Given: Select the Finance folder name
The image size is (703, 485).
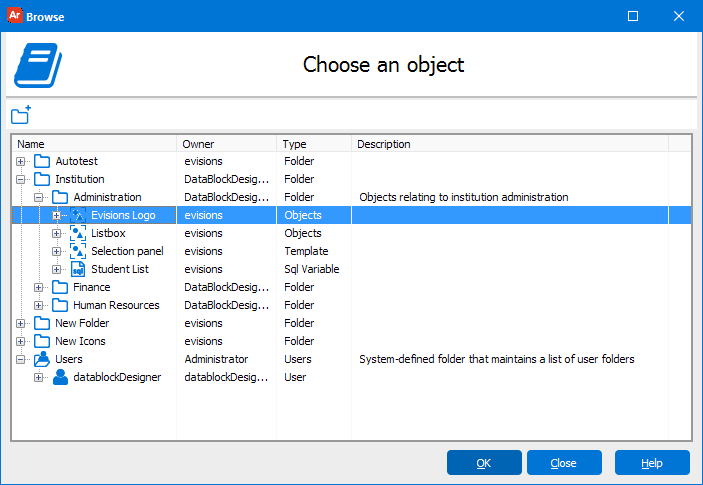Looking at the screenshot, I should pos(91,287).
